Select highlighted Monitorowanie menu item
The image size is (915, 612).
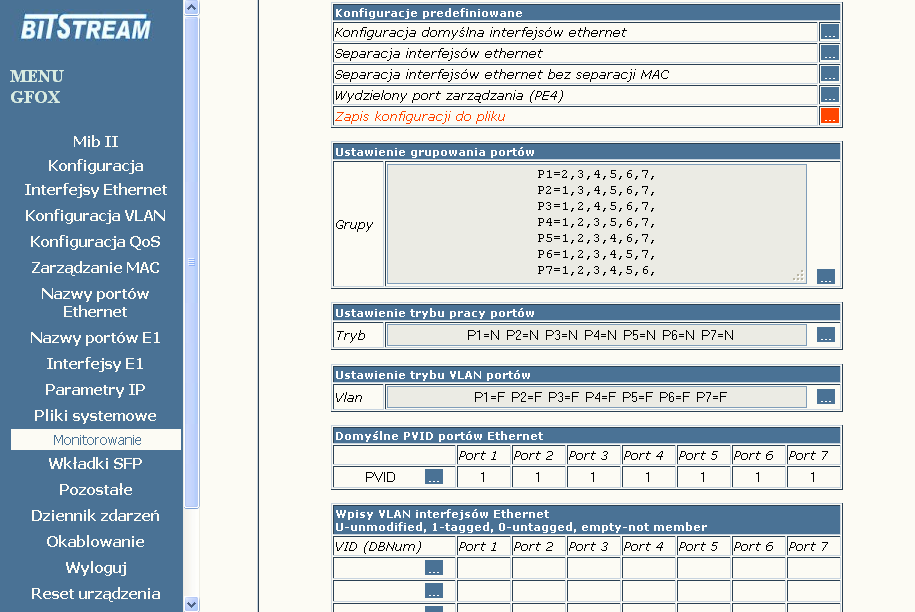coord(96,439)
